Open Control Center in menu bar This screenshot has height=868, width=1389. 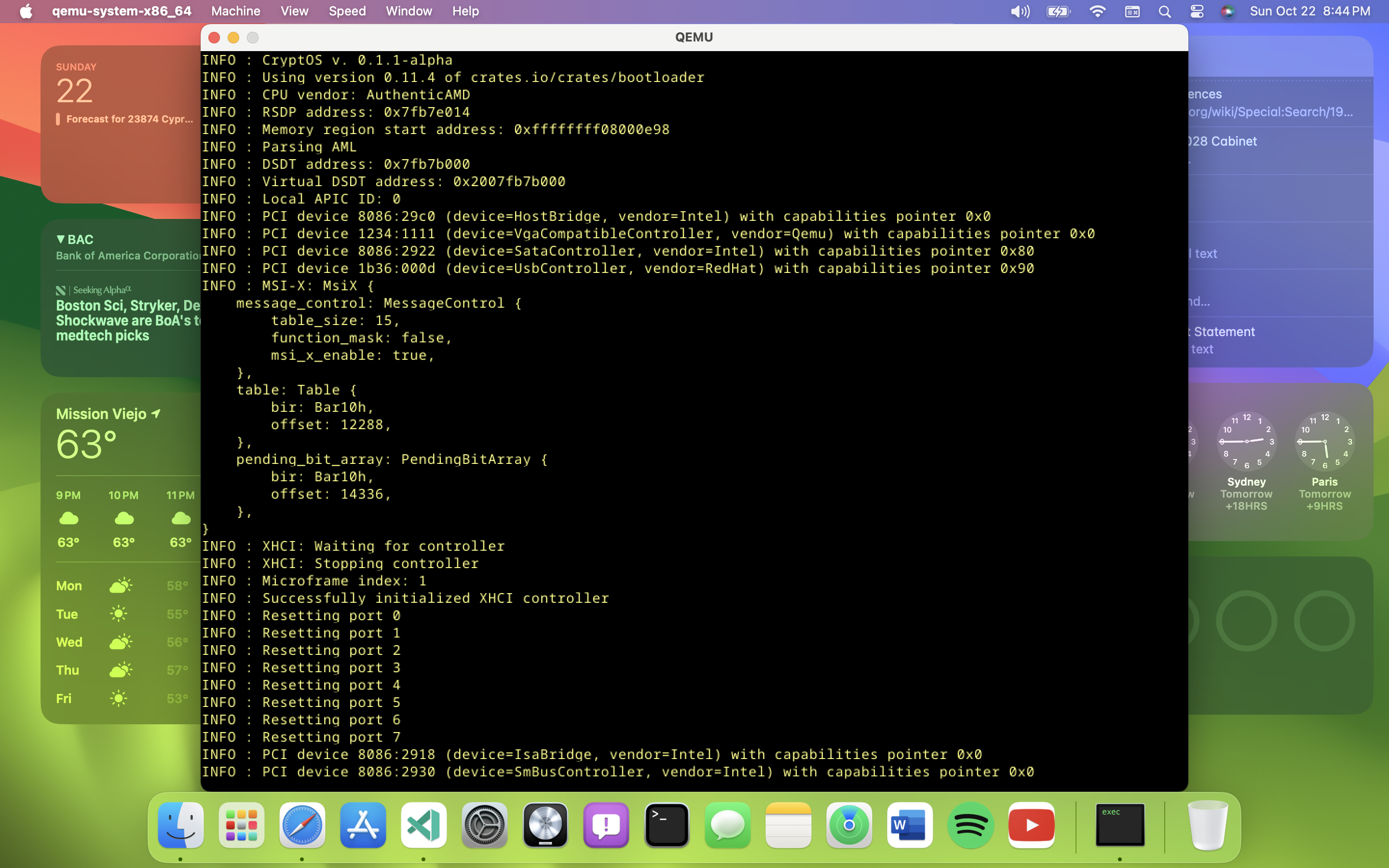1197,12
